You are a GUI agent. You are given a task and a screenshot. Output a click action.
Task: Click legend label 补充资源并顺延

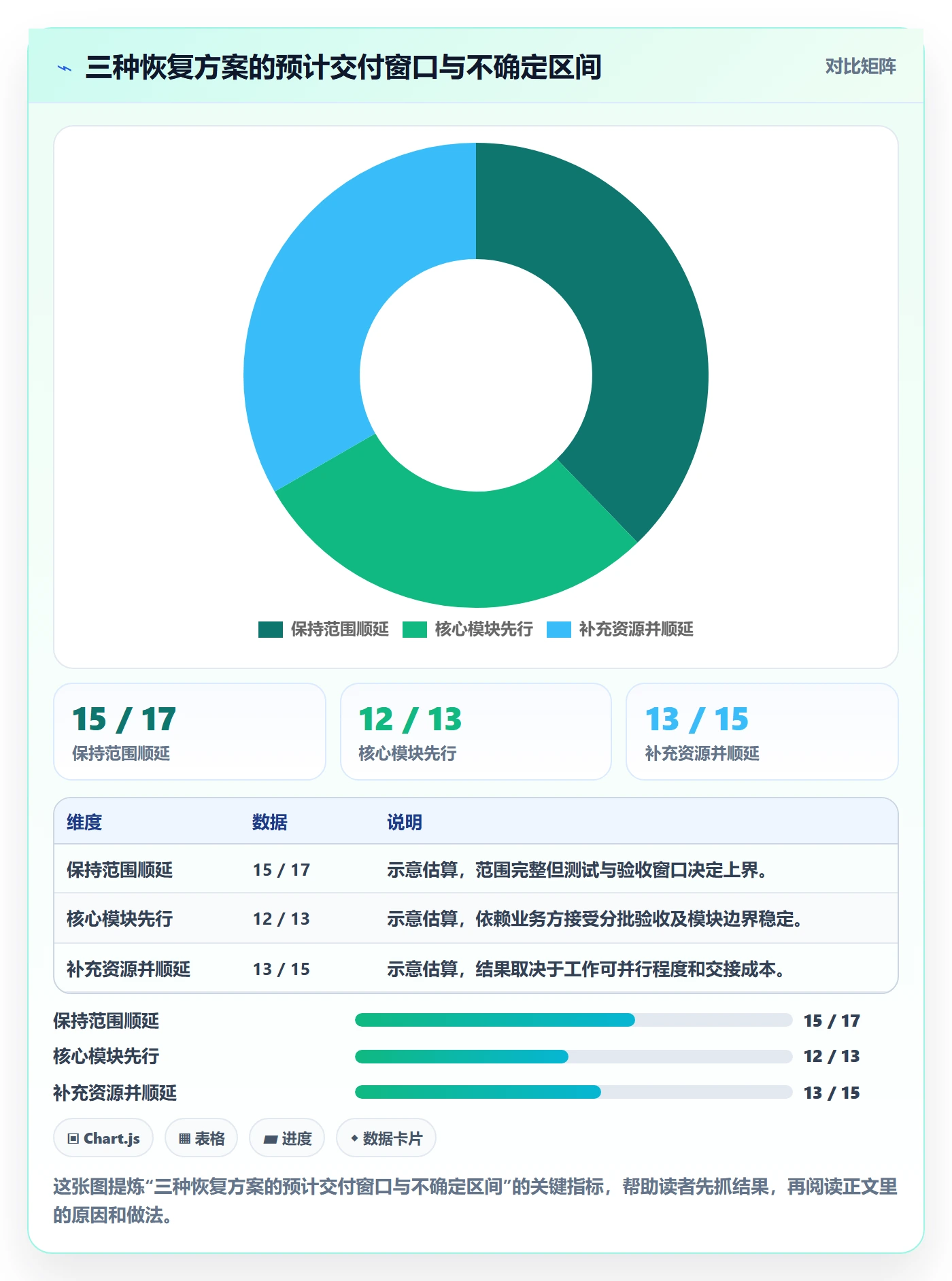click(636, 630)
